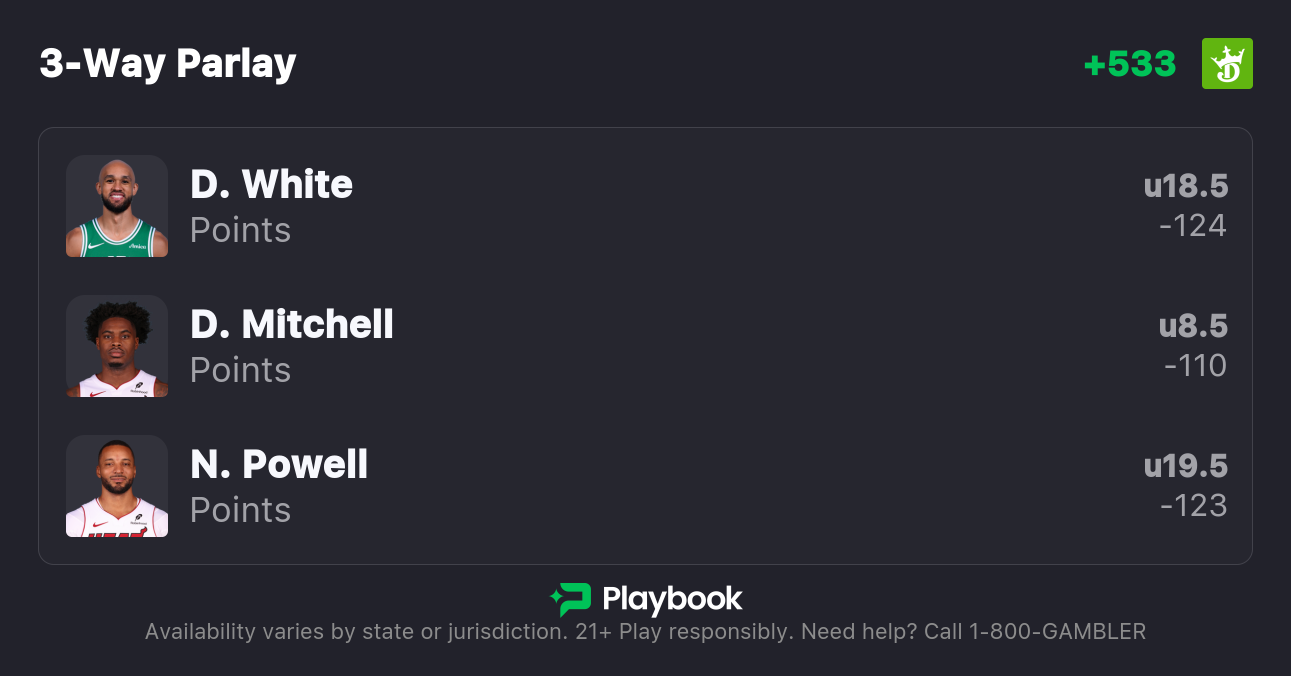Open D. White's player headshot
The width and height of the screenshot is (1291, 676).
117,206
